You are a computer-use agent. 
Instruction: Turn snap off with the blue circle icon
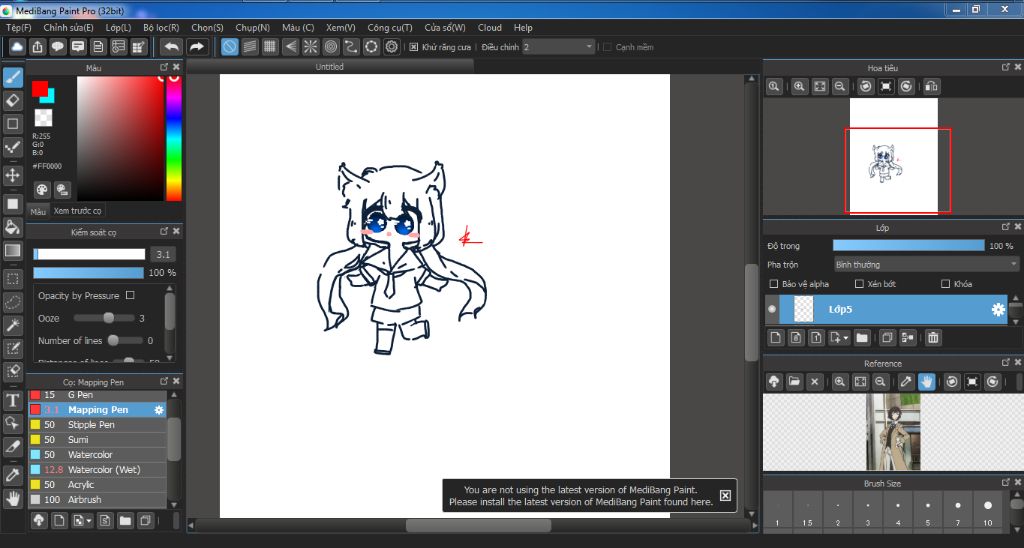229,46
